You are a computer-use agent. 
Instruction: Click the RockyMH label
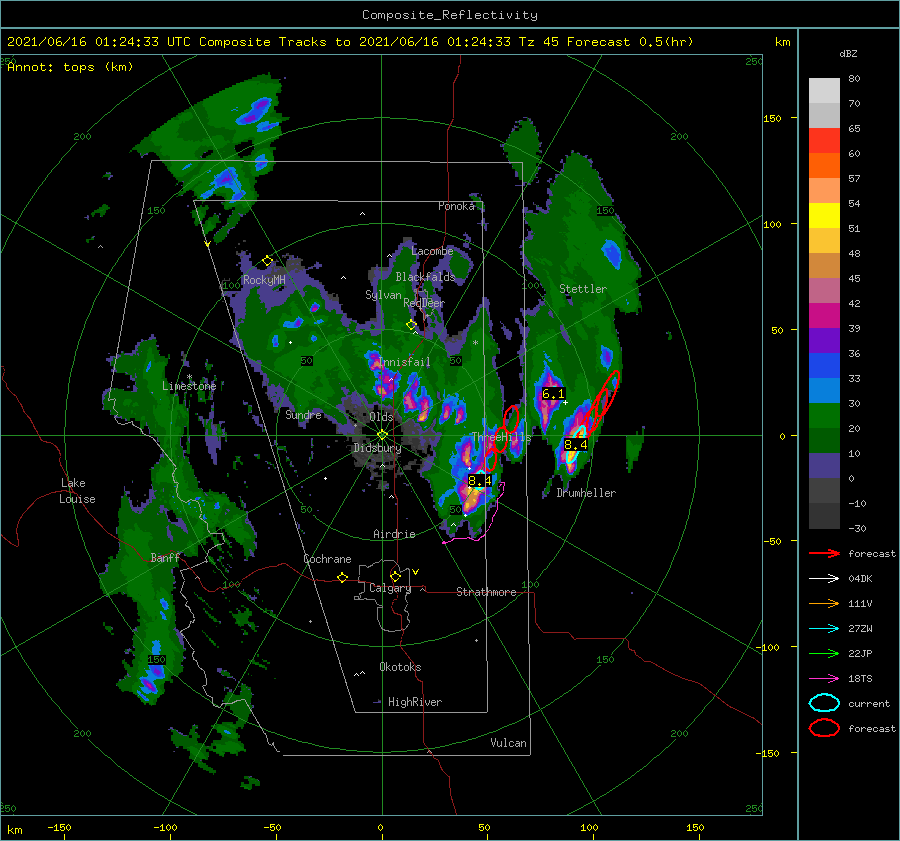264,280
